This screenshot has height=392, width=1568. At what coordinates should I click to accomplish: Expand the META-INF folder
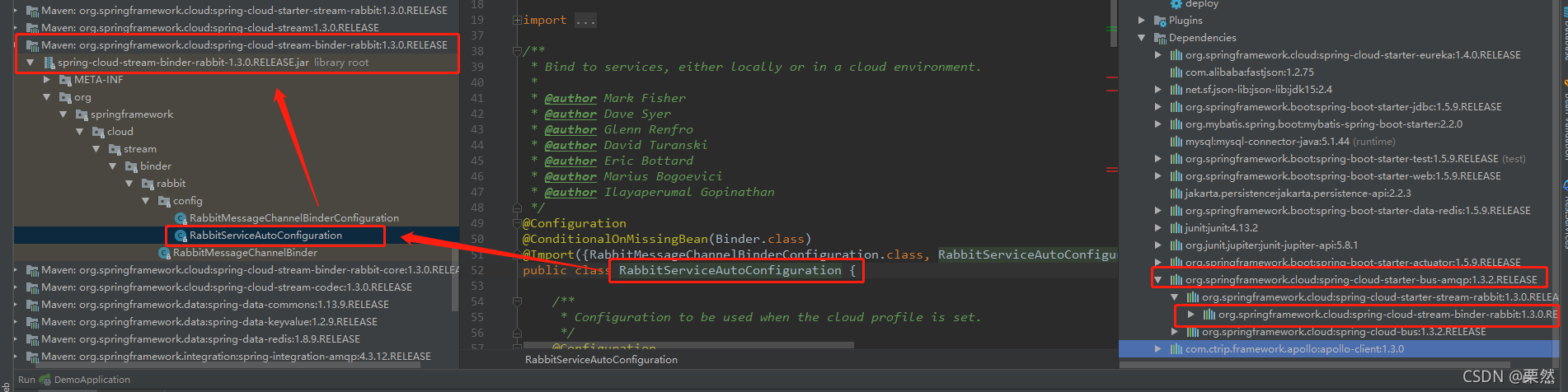[47, 80]
